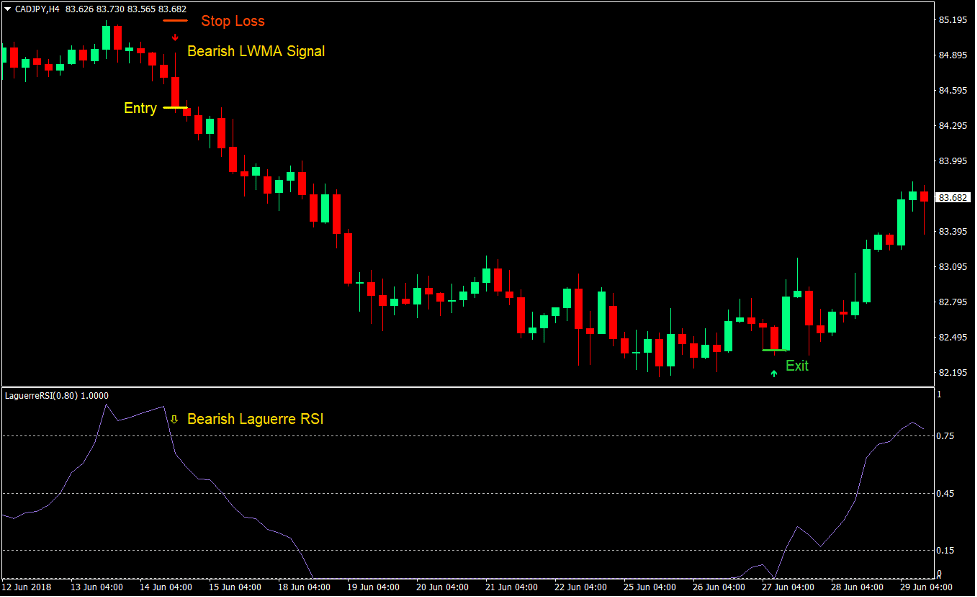This screenshot has height=597, width=977.
Task: Select the Exit text label
Action: coord(796,366)
